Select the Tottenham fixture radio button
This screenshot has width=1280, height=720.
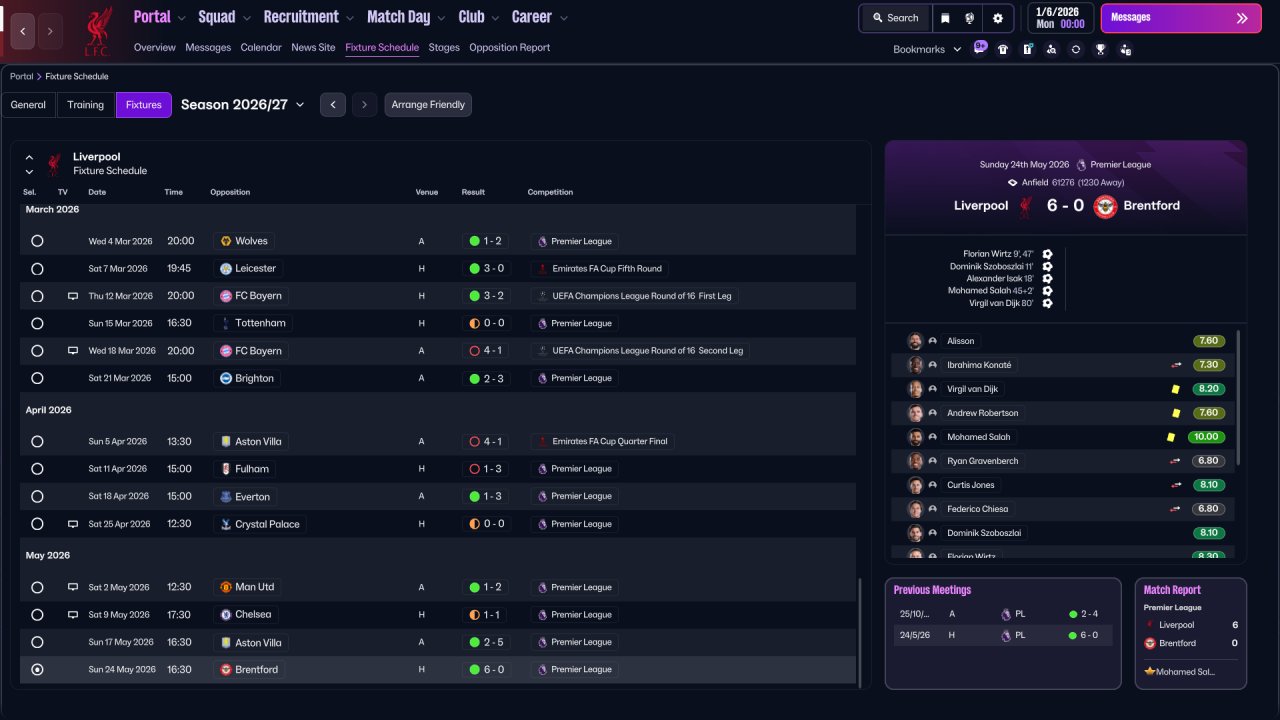point(37,323)
